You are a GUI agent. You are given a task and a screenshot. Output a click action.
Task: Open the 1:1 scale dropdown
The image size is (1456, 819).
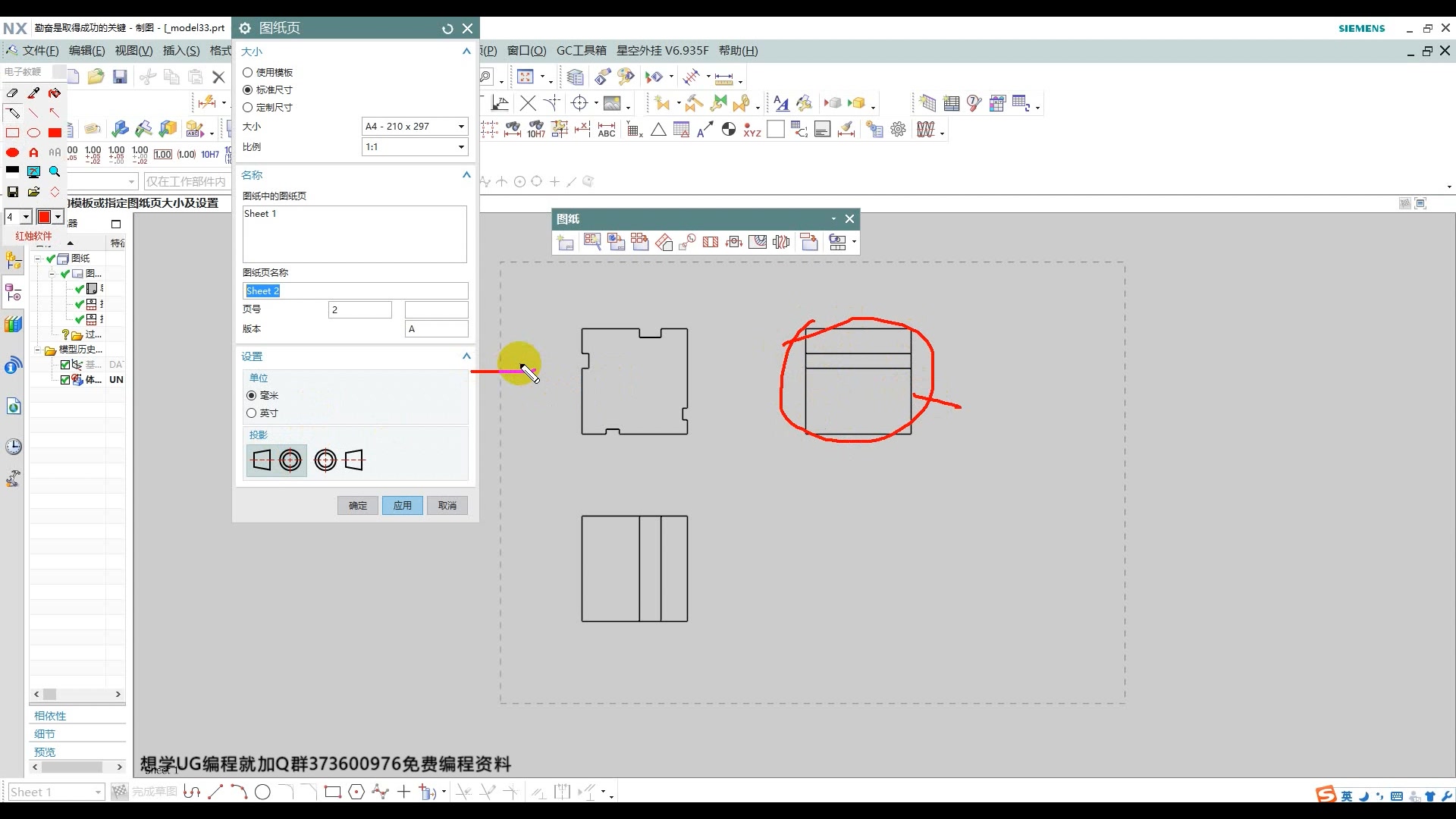[x=415, y=147]
